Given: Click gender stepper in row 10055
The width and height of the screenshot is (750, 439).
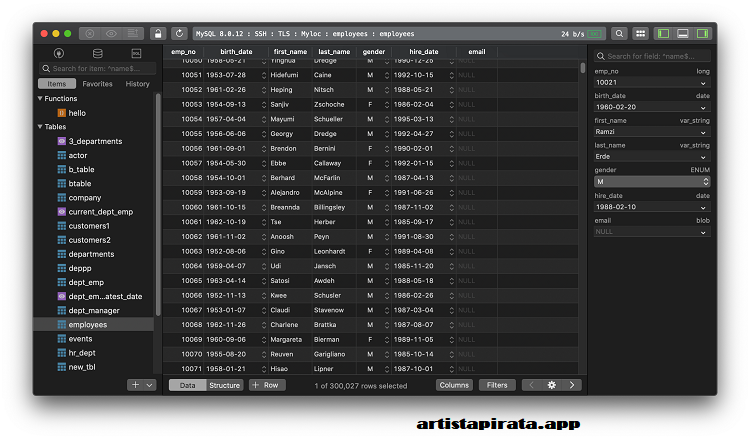Looking at the screenshot, I should pyautogui.click(x=386, y=134).
